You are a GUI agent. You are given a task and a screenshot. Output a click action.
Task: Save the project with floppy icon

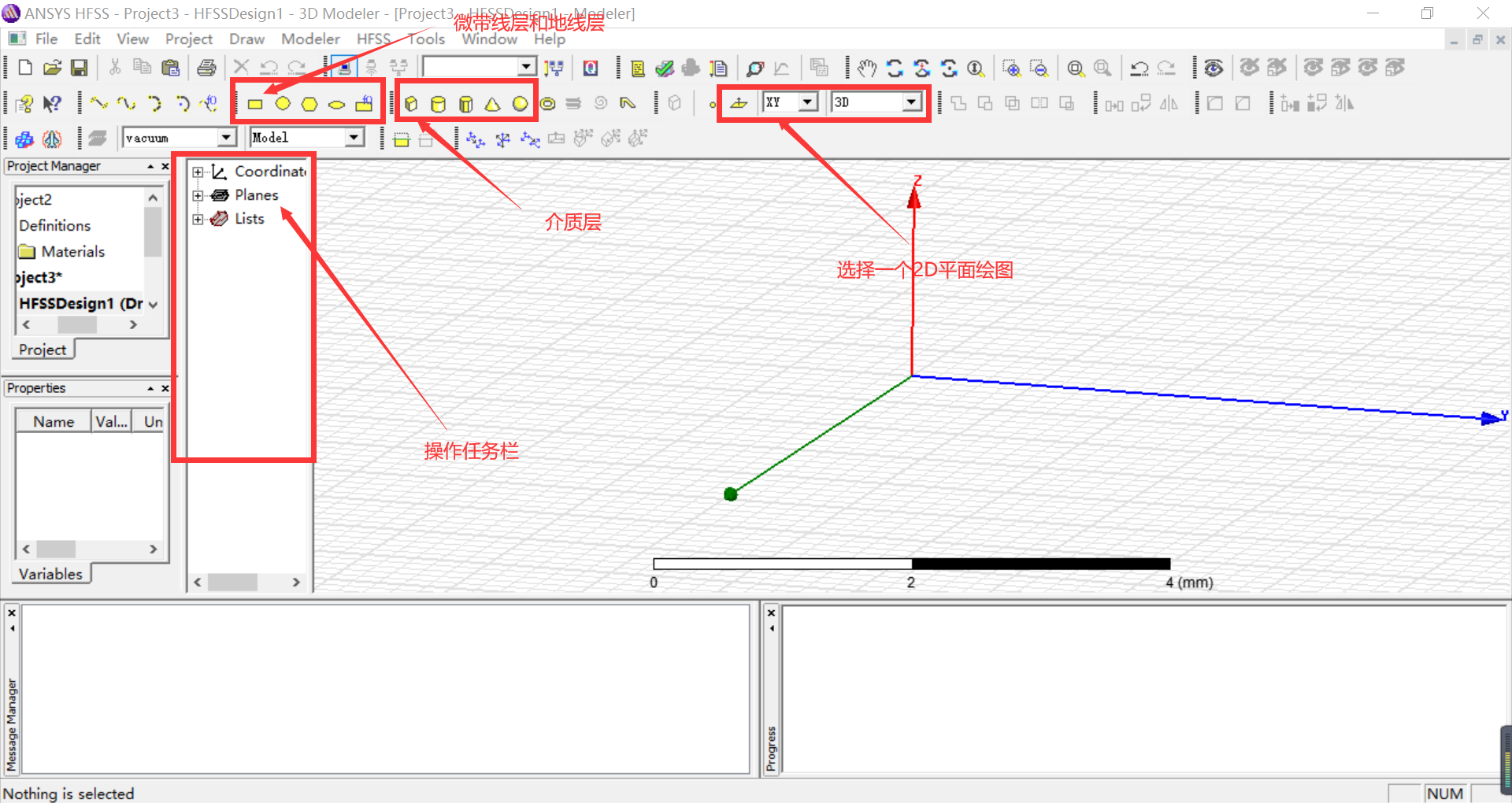pos(79,68)
